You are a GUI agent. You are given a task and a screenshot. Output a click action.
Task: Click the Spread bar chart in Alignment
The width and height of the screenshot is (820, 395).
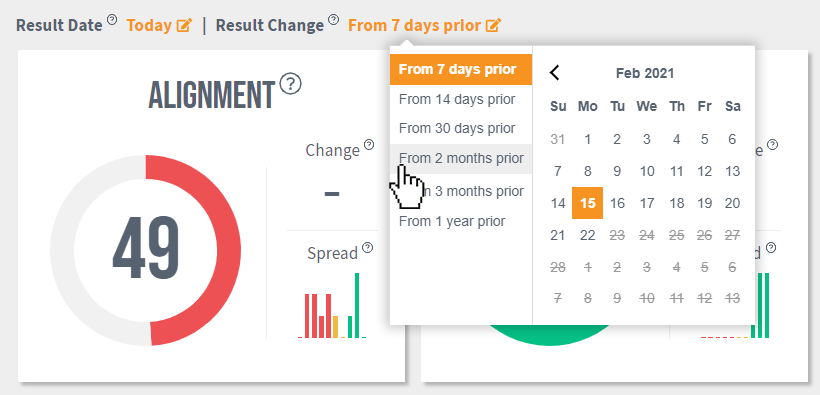(x=332, y=305)
